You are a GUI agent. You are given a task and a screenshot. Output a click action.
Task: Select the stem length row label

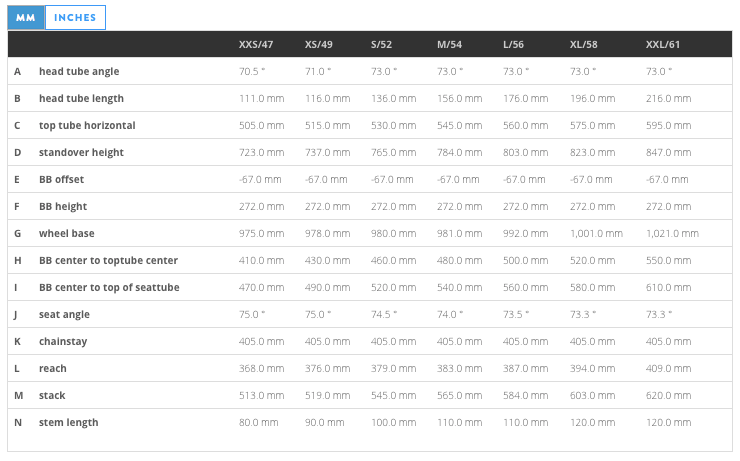68,423
